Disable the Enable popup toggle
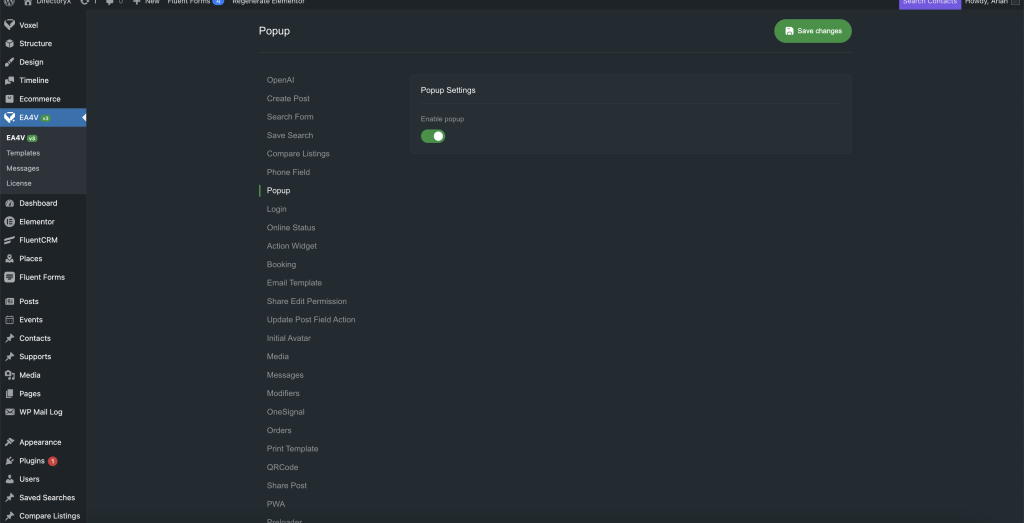The height and width of the screenshot is (523, 1024). pyautogui.click(x=432, y=136)
